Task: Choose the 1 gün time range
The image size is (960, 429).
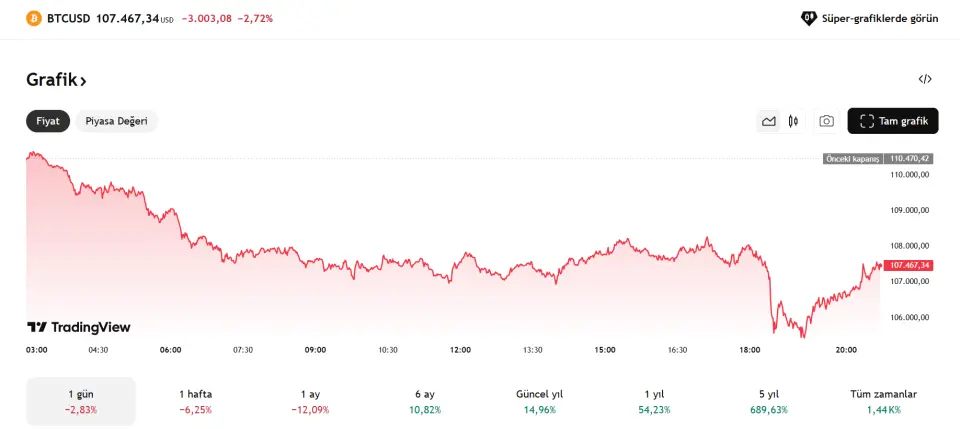Action: coord(81,401)
